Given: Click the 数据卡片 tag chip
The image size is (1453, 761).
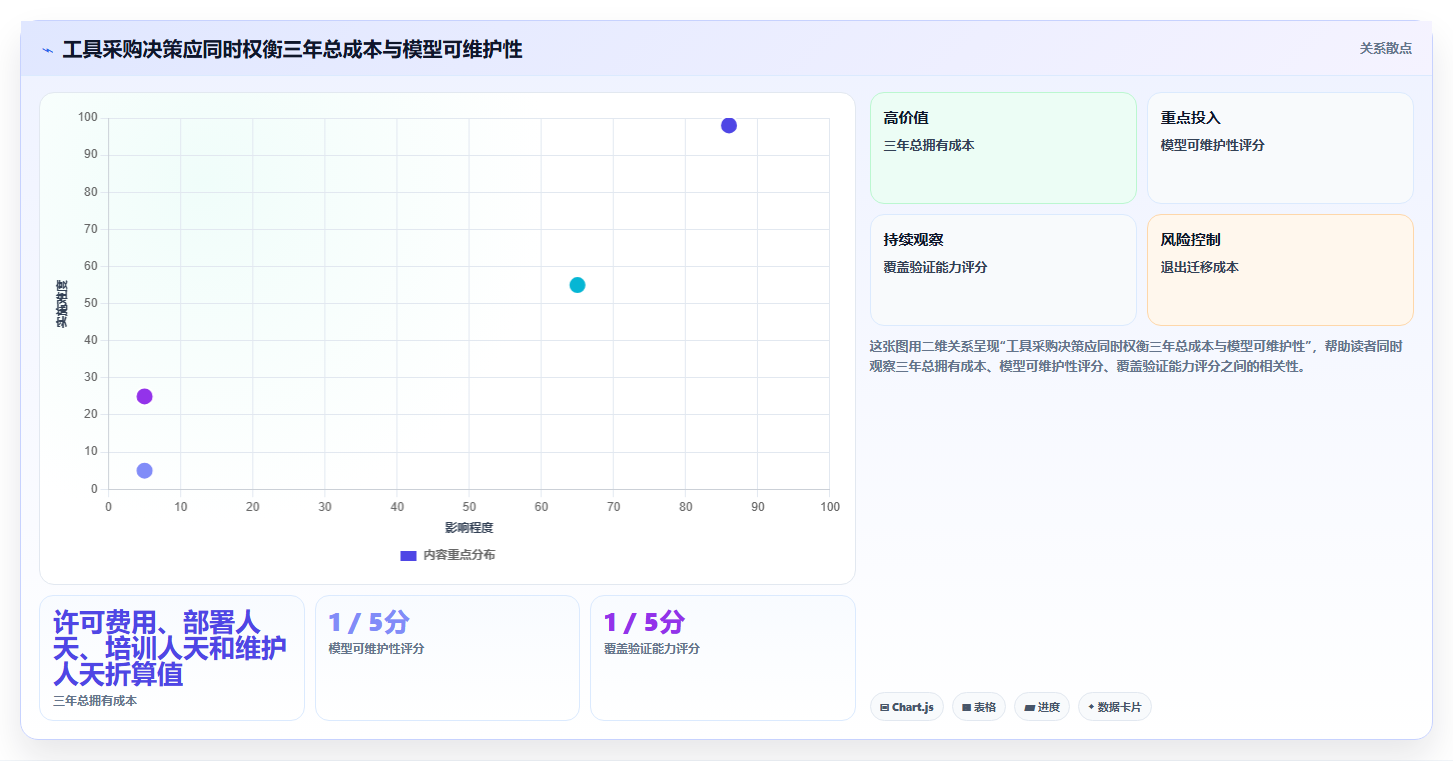Looking at the screenshot, I should [1115, 707].
